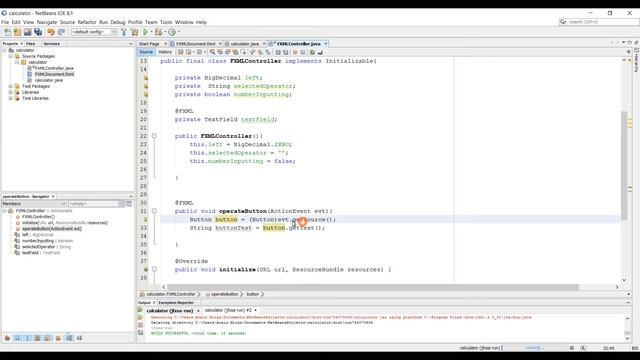
Task: Collapse the code fold at line 22
Action: 154,136
